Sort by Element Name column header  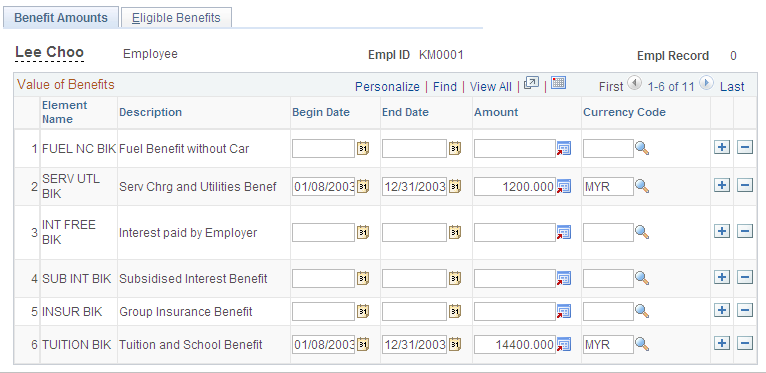[64, 112]
